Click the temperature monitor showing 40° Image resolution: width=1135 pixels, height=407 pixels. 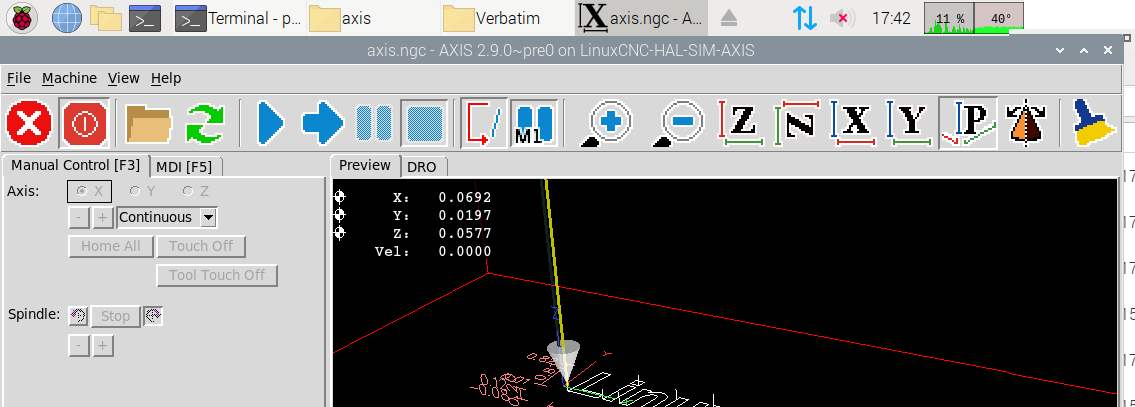pos(1000,18)
